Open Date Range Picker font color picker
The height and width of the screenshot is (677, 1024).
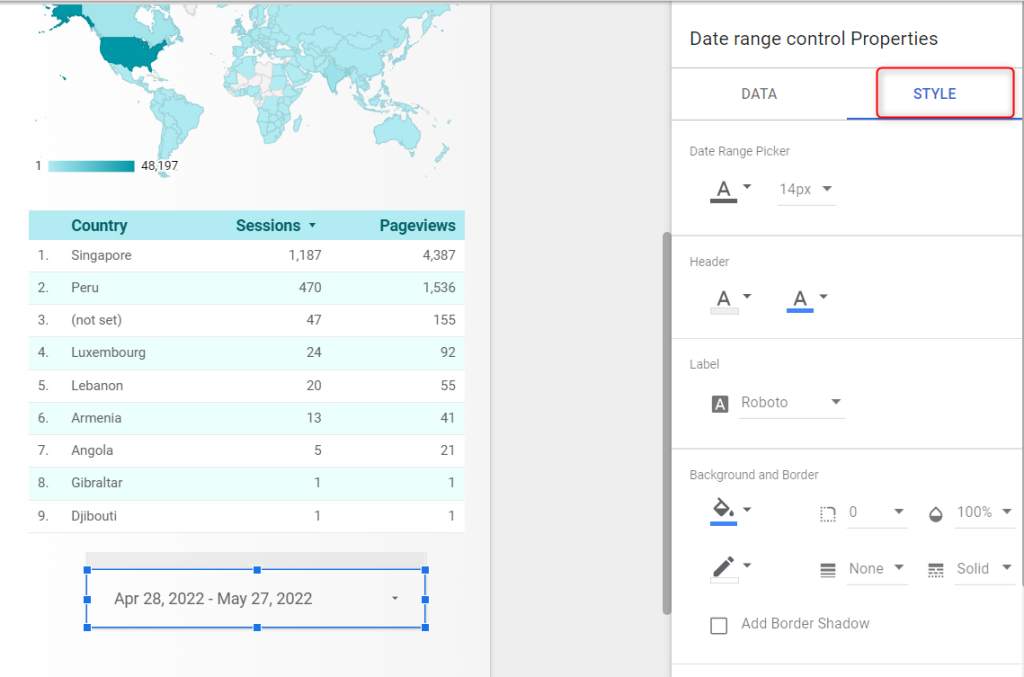730,190
